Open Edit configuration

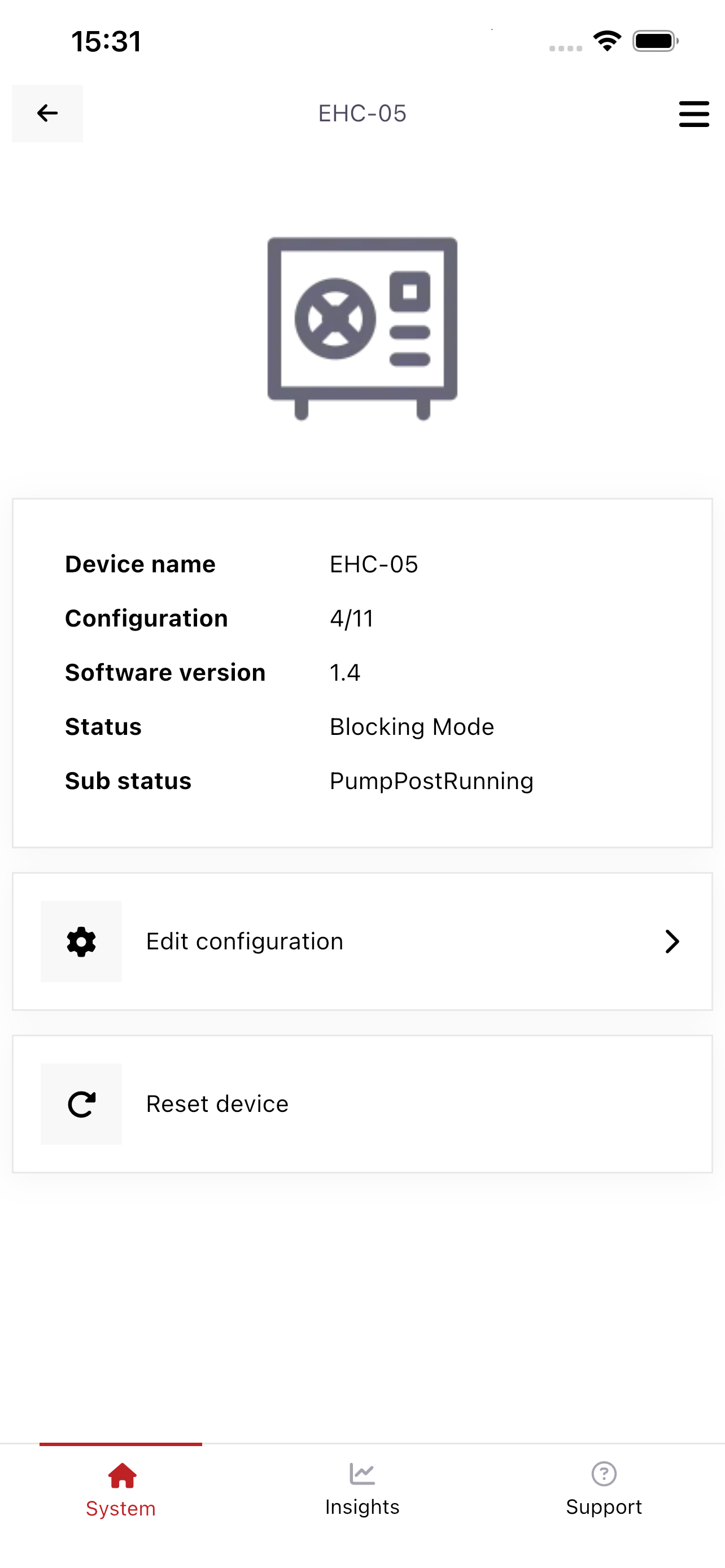click(362, 941)
